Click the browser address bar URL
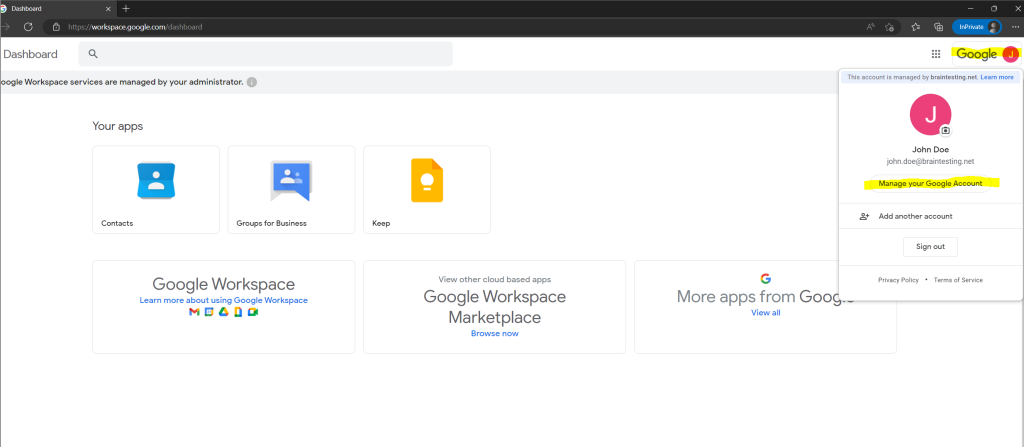The width and height of the screenshot is (1024, 447). [135, 27]
